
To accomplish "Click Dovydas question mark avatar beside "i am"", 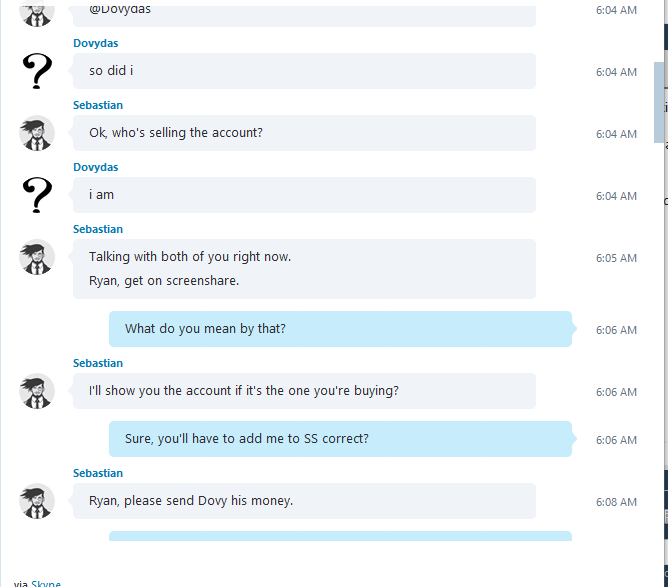I will [x=37, y=195].
